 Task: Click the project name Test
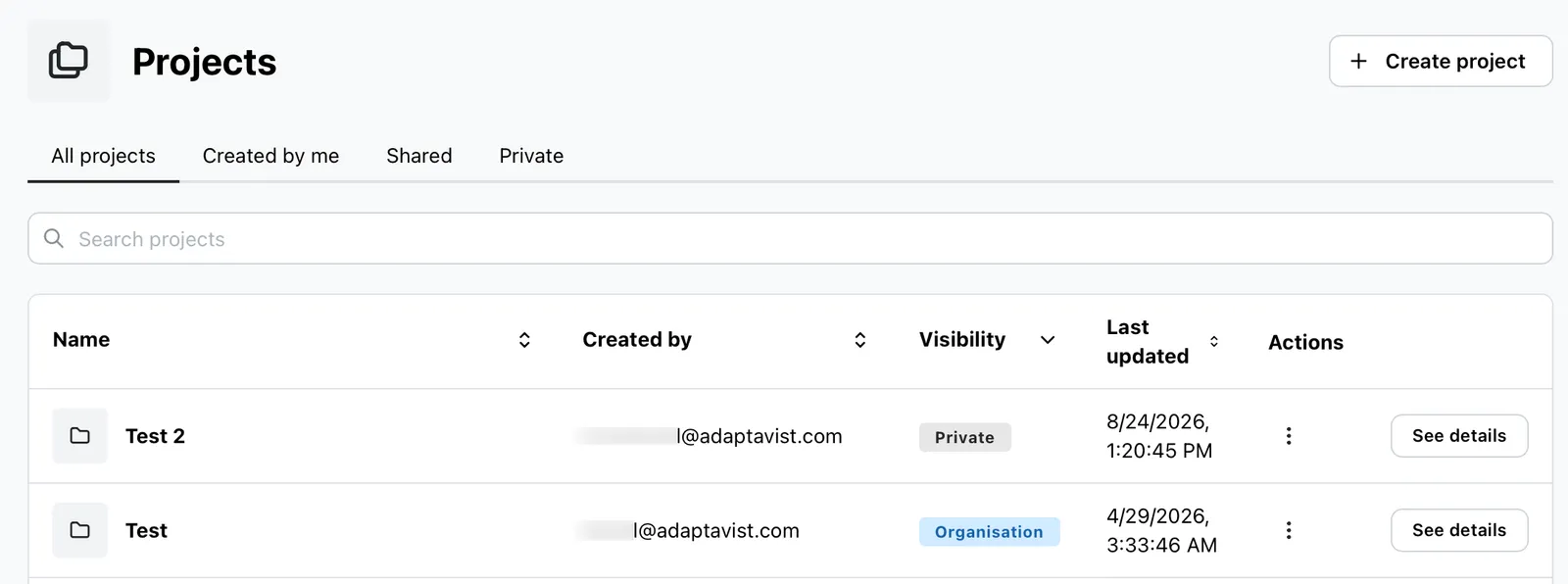(x=146, y=530)
